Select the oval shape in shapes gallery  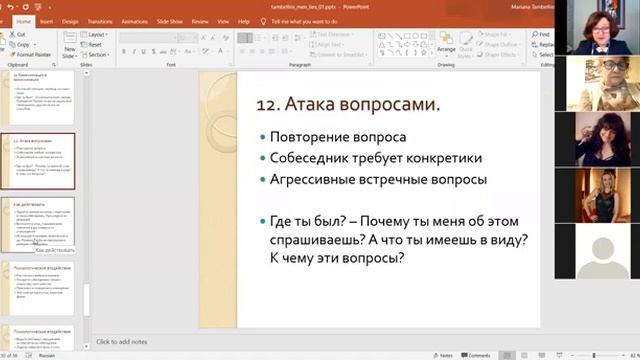416,36
